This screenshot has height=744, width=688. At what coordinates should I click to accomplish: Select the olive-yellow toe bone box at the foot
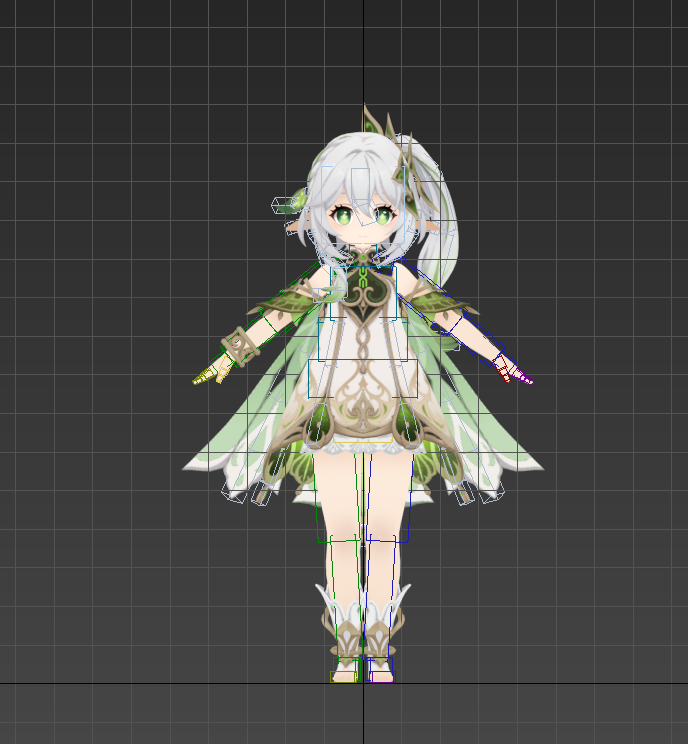tap(343, 677)
